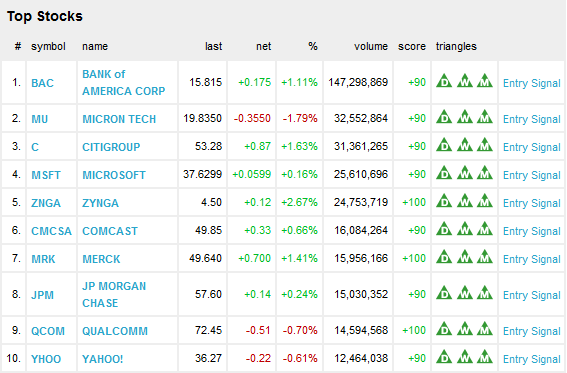Open the QCOM symbol link

pyautogui.click(x=48, y=331)
